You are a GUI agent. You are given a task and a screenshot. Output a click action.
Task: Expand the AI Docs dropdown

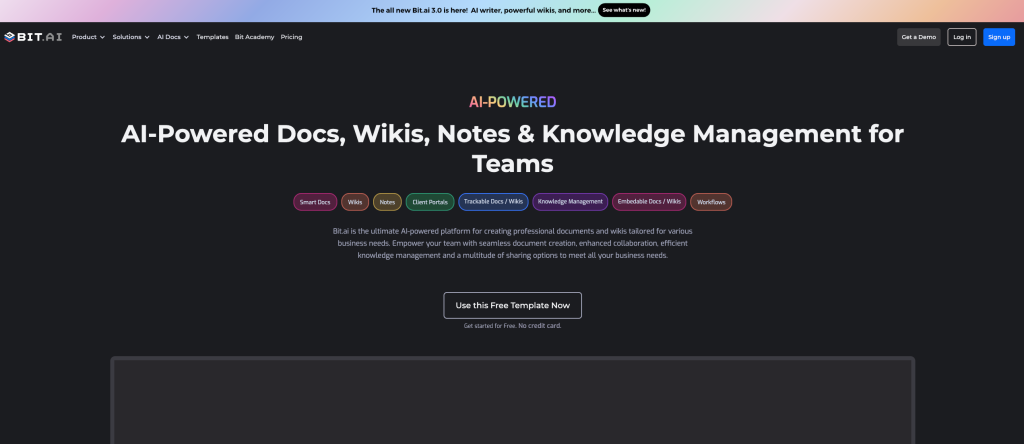172,37
